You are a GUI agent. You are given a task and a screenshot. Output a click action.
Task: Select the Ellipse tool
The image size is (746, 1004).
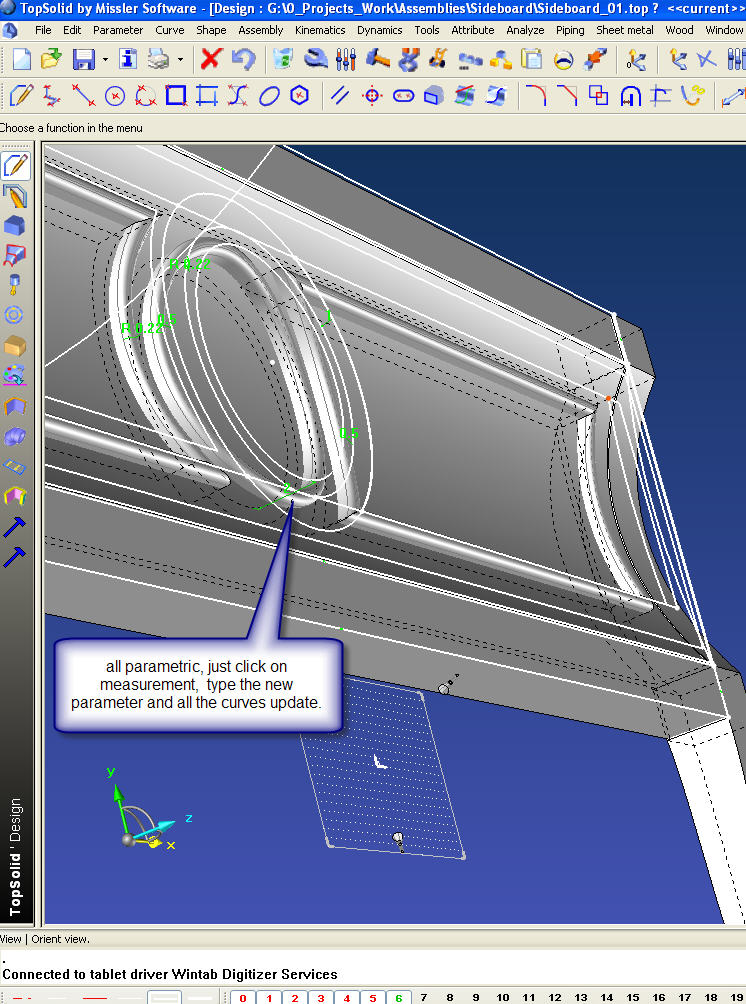[269, 96]
